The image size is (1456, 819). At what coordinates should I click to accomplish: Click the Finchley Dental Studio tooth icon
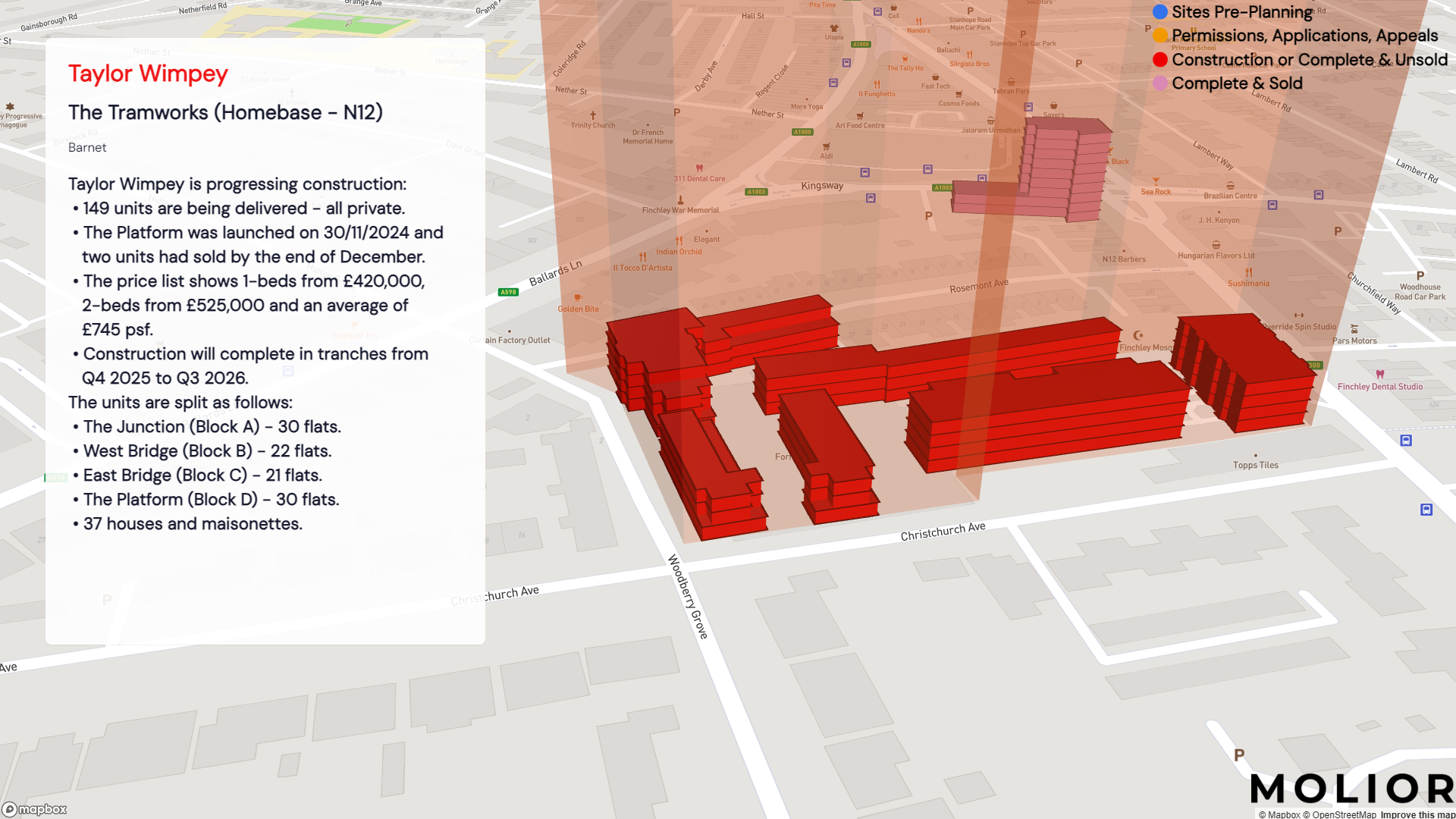[1380, 374]
